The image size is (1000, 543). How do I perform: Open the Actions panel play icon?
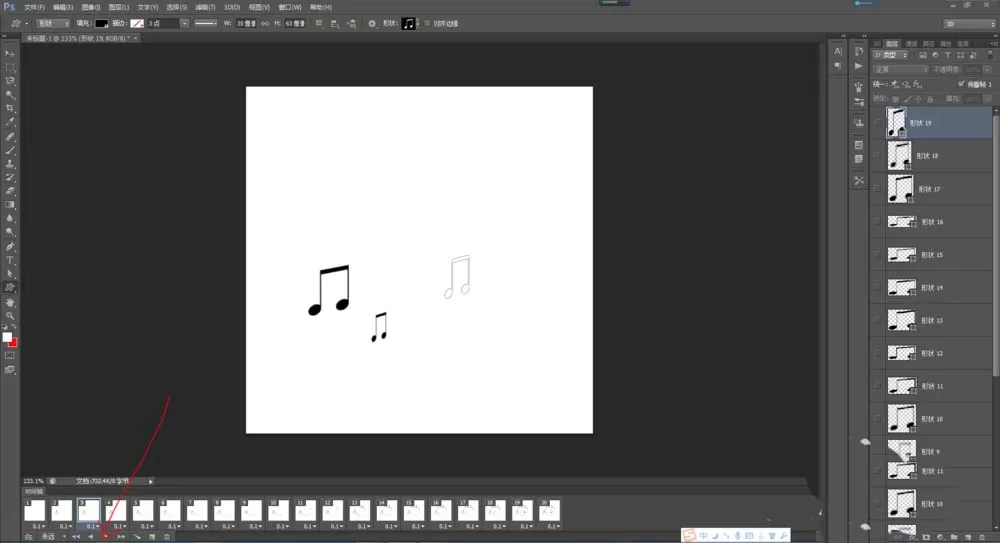(858, 66)
